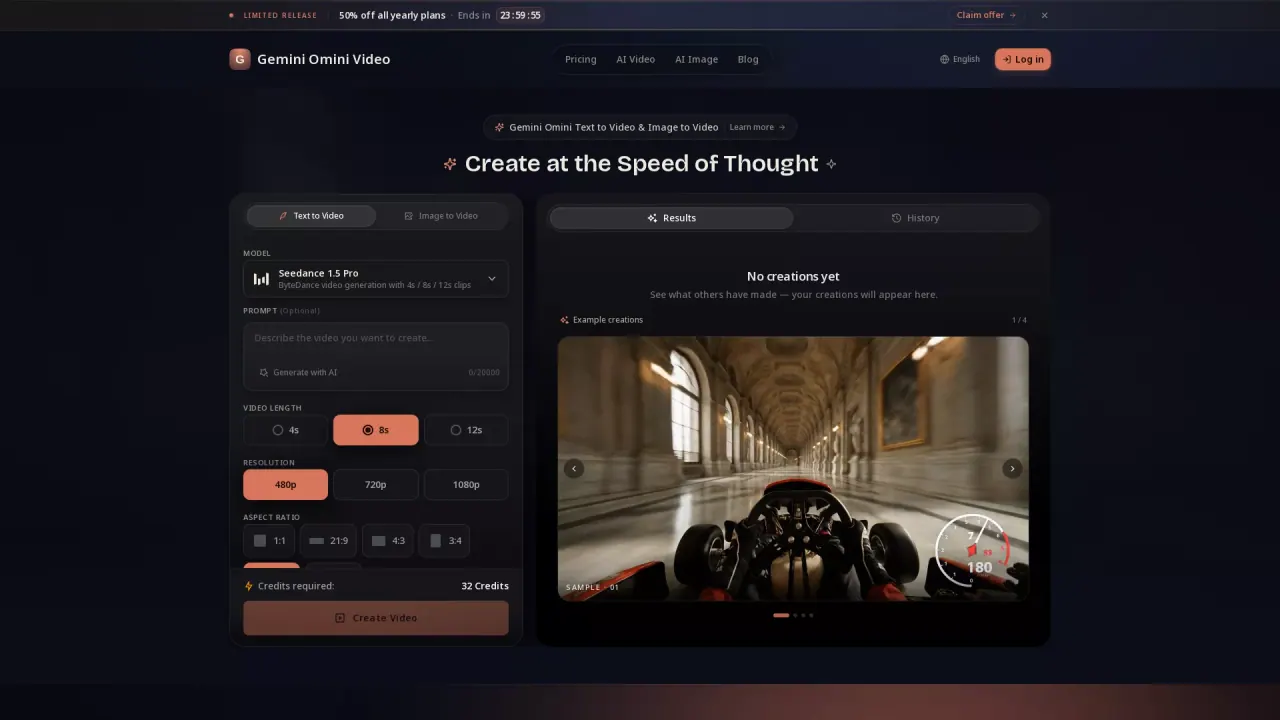1280x720 pixels.
Task: Open the Results tab
Action: pos(671,218)
